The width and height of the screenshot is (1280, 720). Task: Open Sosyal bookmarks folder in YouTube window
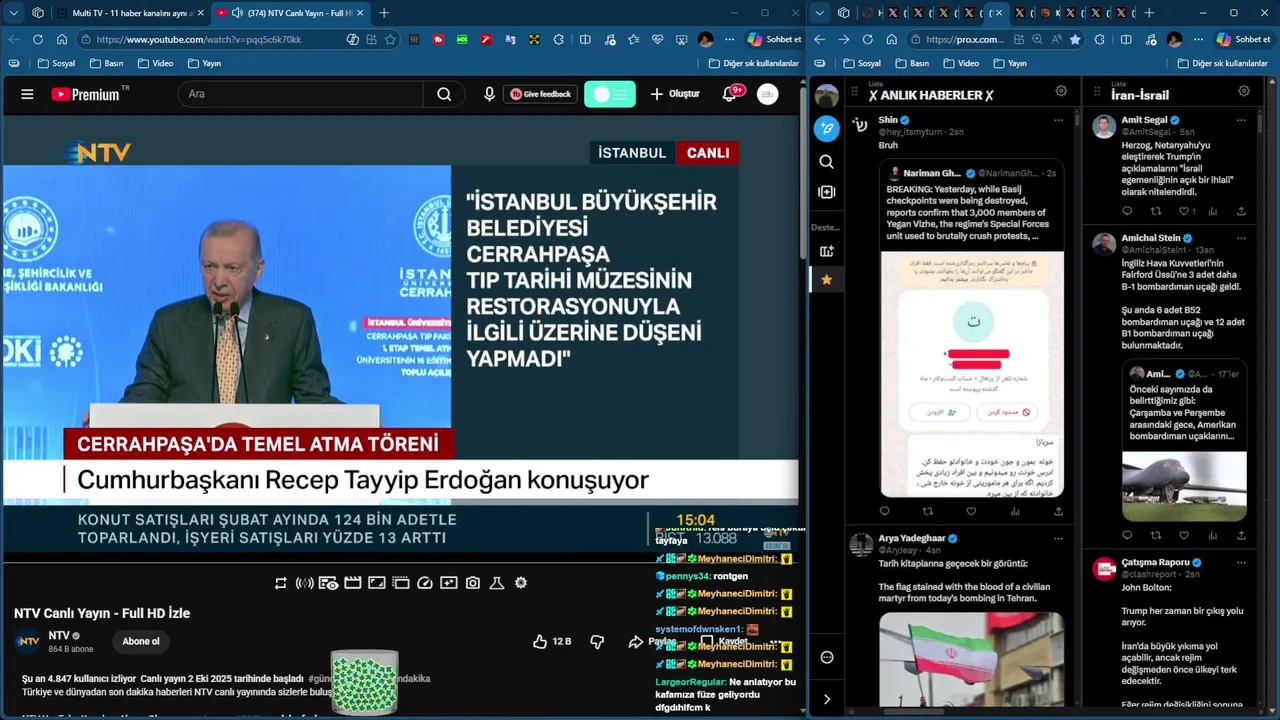coord(56,63)
